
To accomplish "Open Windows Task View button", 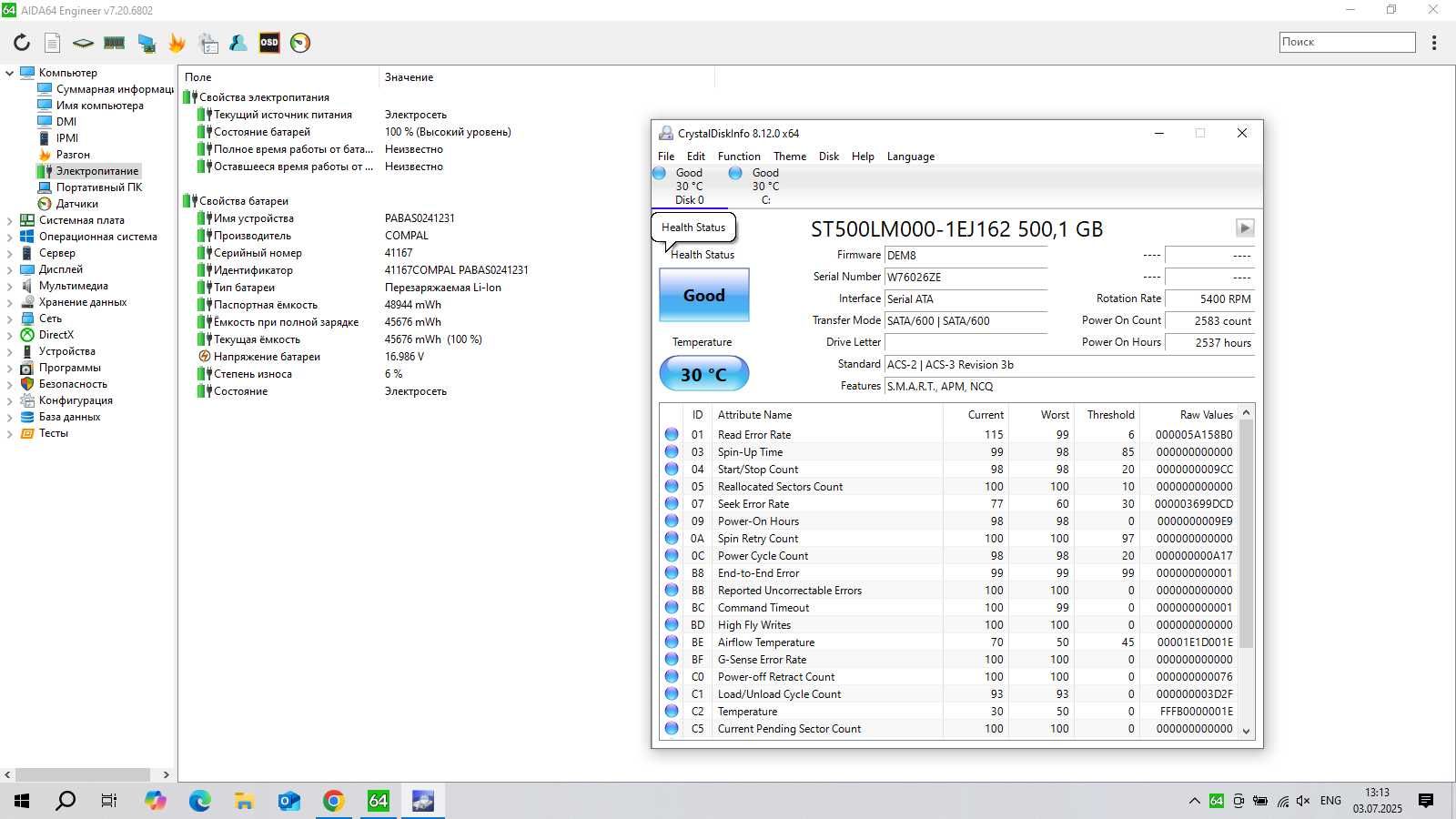I will 109,801.
